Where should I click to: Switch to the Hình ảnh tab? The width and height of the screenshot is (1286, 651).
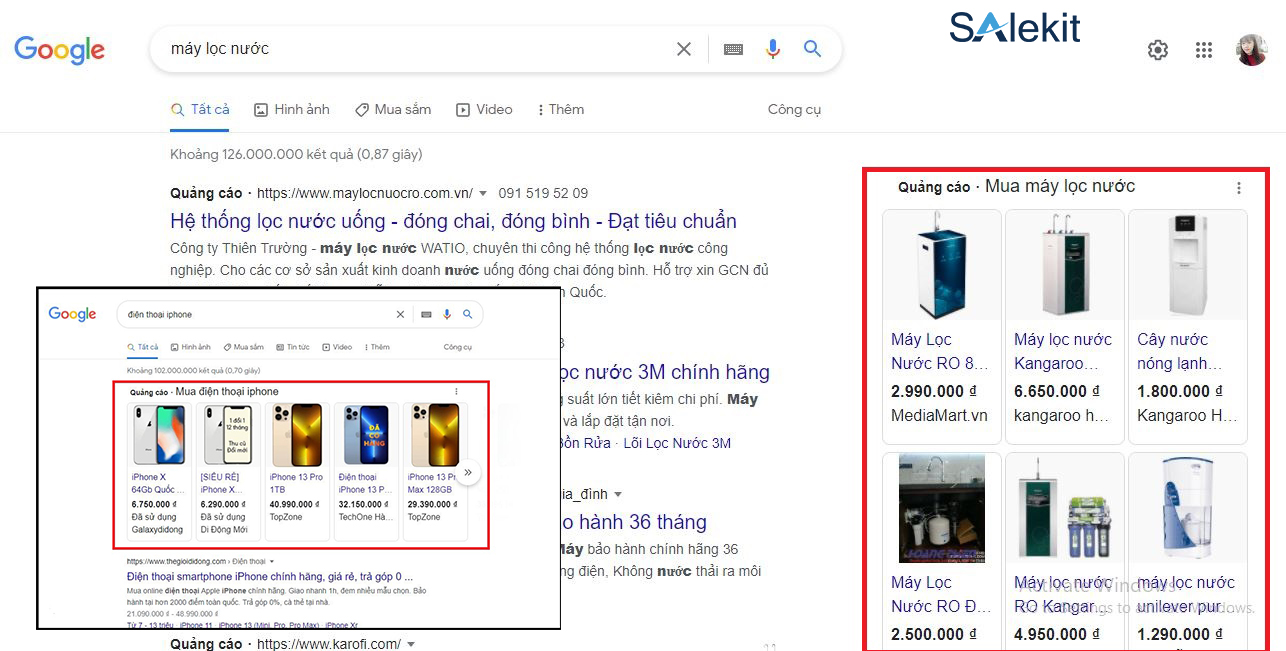(x=291, y=109)
